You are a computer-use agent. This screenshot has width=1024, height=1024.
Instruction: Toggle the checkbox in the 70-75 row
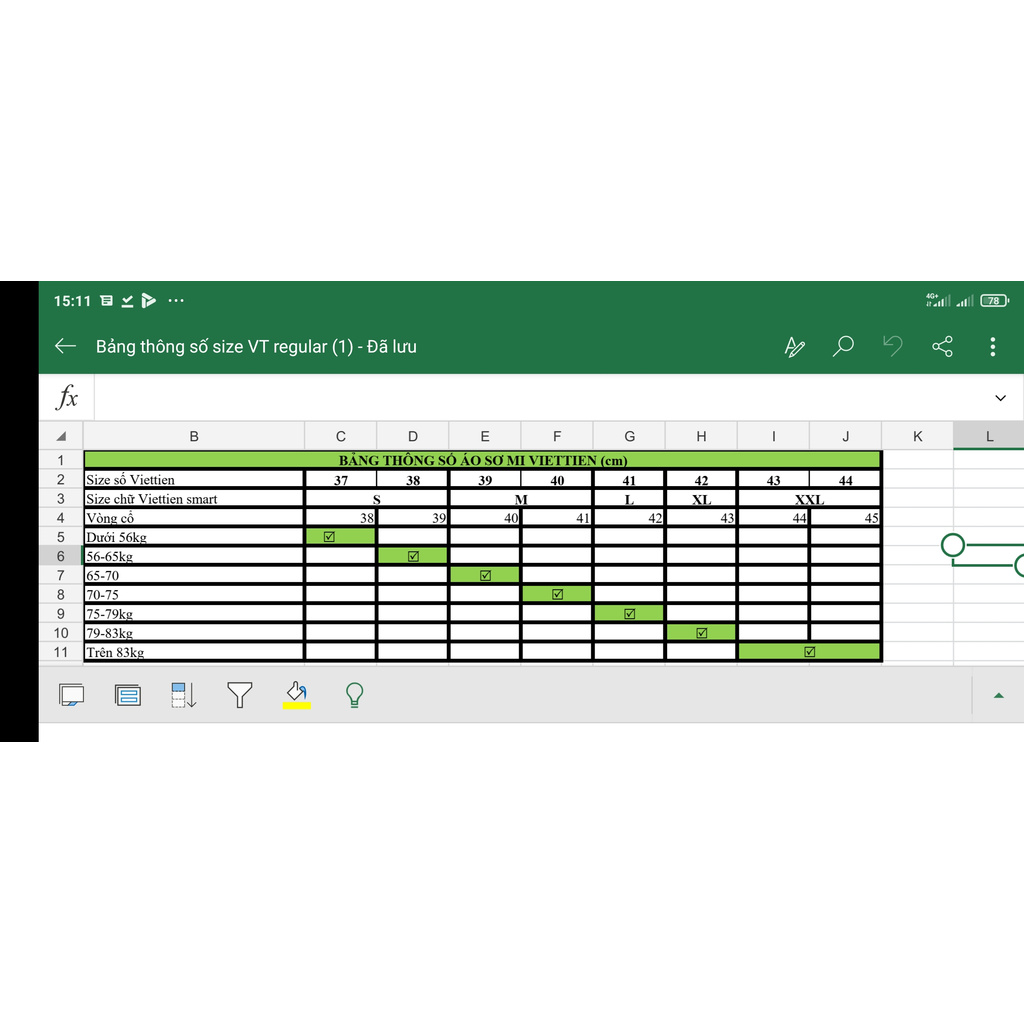pyautogui.click(x=557, y=594)
